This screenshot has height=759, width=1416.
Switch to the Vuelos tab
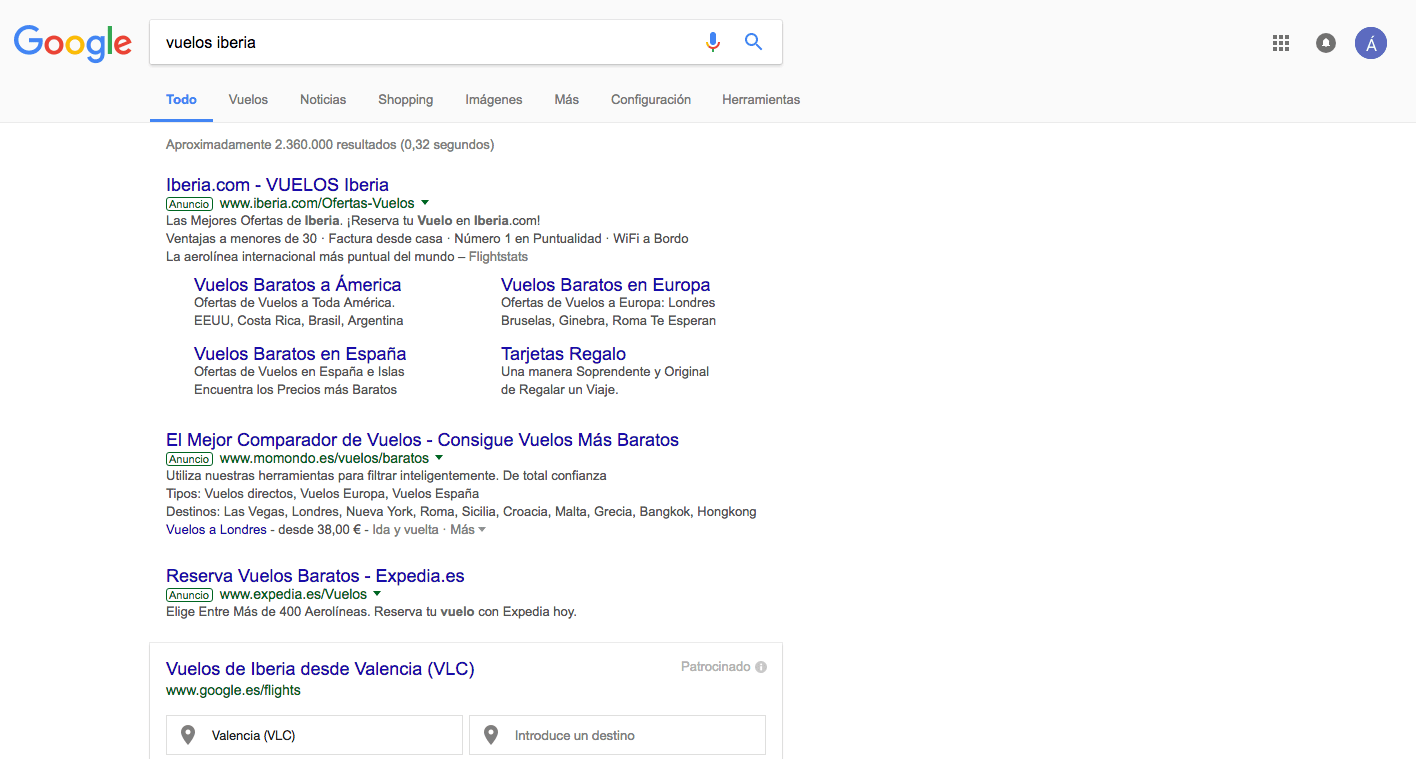(248, 100)
